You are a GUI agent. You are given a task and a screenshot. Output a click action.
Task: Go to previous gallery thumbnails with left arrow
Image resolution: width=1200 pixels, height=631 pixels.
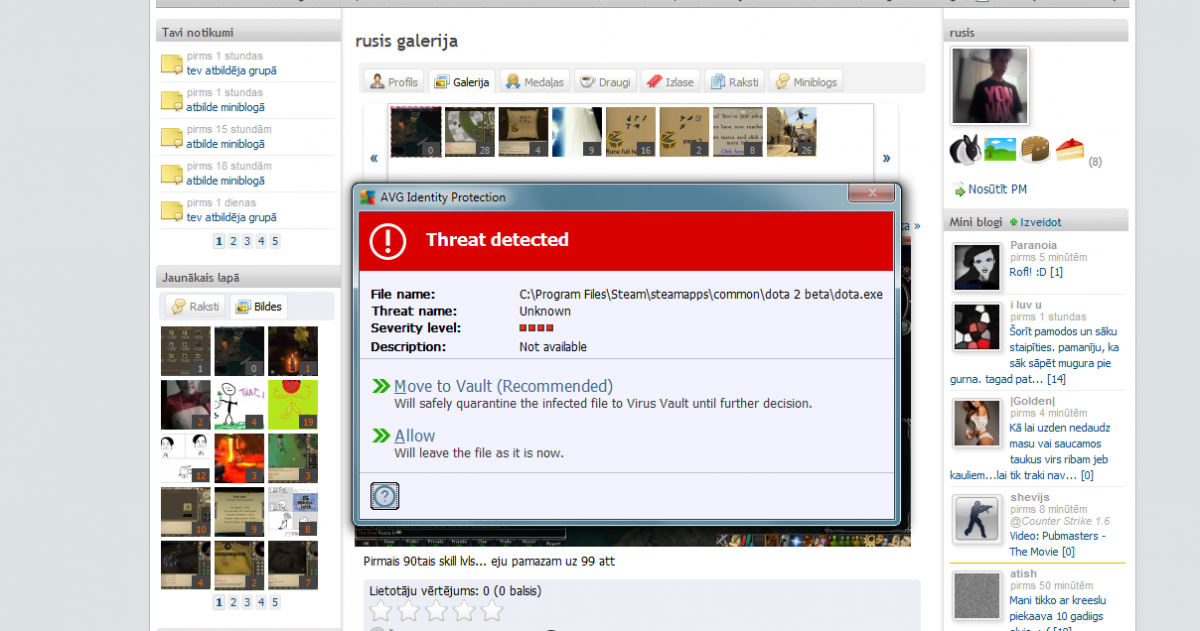(x=374, y=158)
